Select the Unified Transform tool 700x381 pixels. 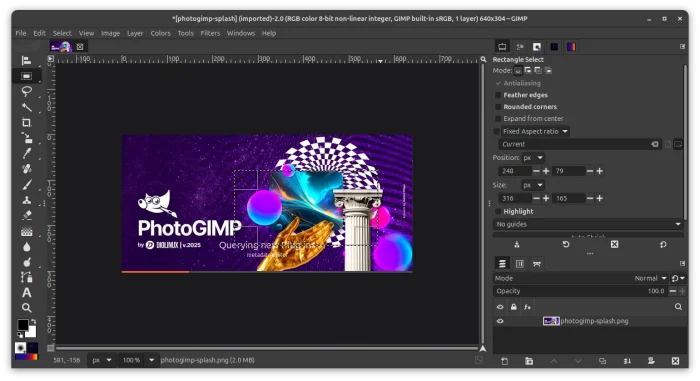[x=26, y=138]
